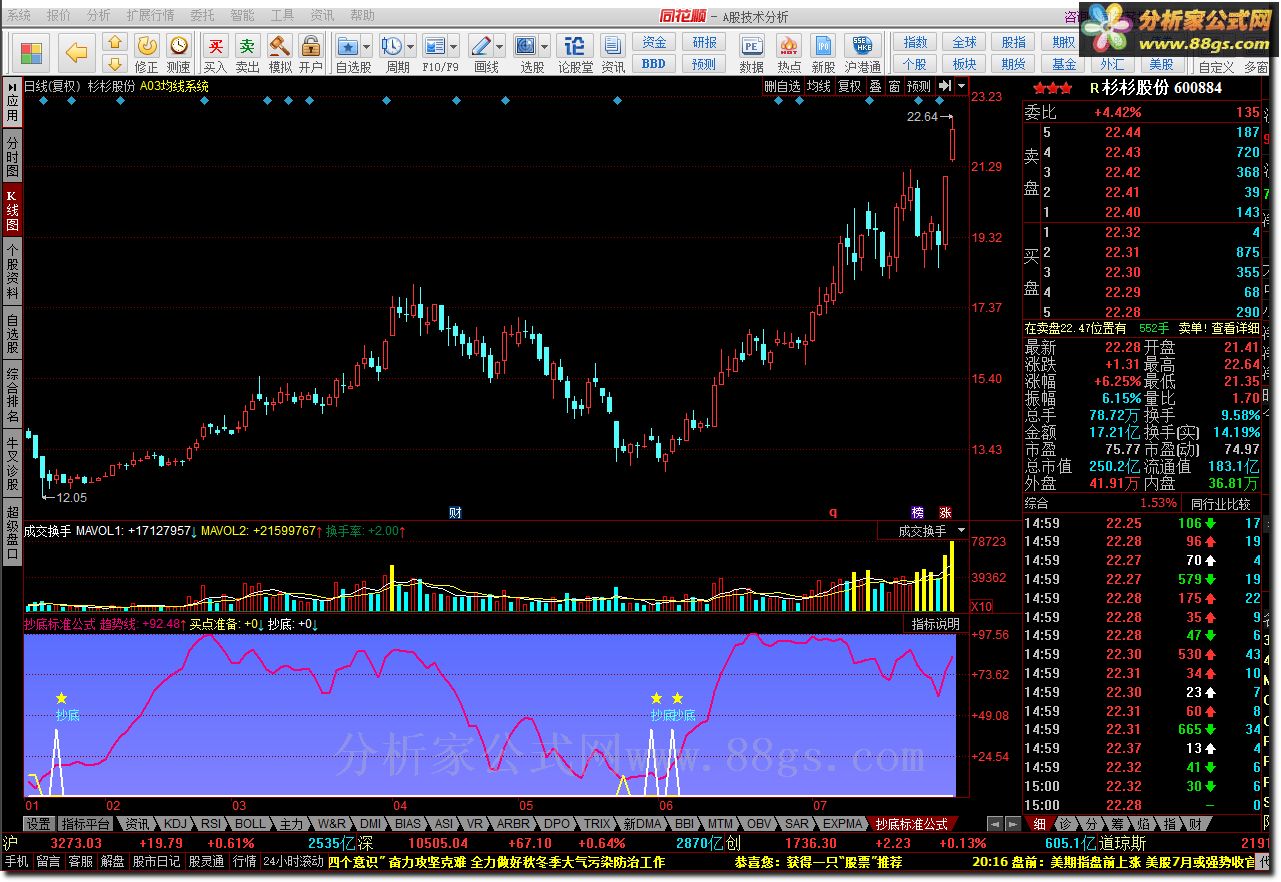Image resolution: width=1281 pixels, height=882 pixels.
Task: Click the 财 marker on the chart timeline
Action: (455, 512)
